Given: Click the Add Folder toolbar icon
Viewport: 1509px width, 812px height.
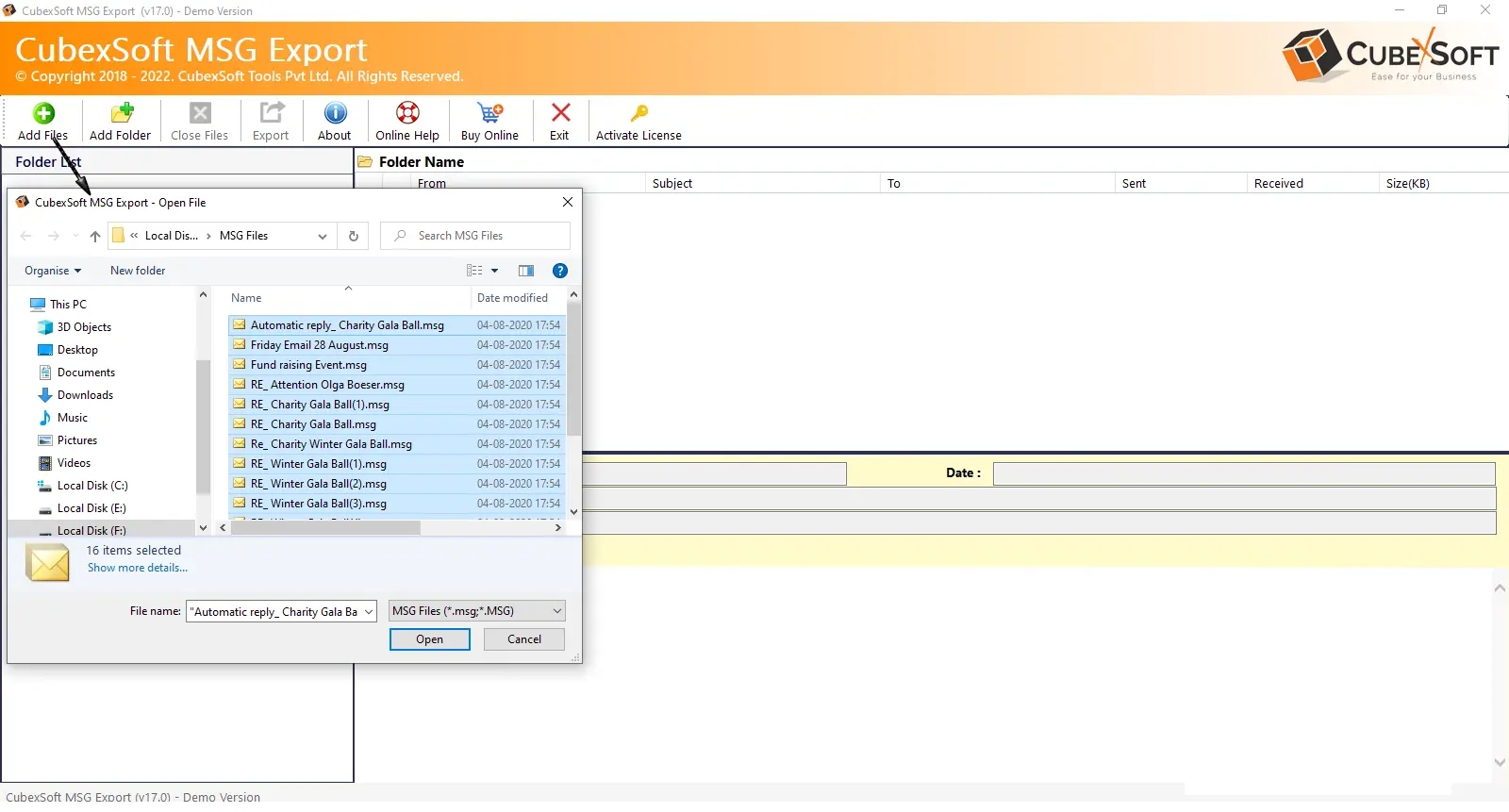Looking at the screenshot, I should tap(122, 113).
